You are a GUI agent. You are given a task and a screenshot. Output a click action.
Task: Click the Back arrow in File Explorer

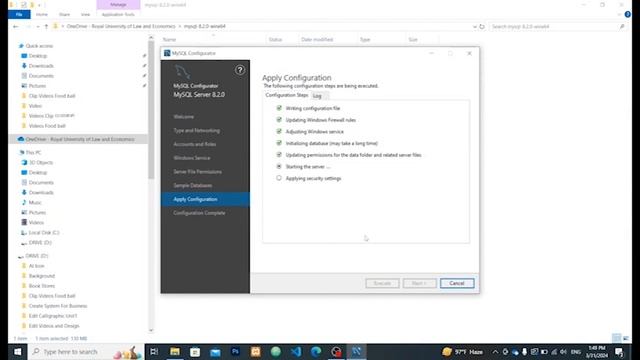16,27
